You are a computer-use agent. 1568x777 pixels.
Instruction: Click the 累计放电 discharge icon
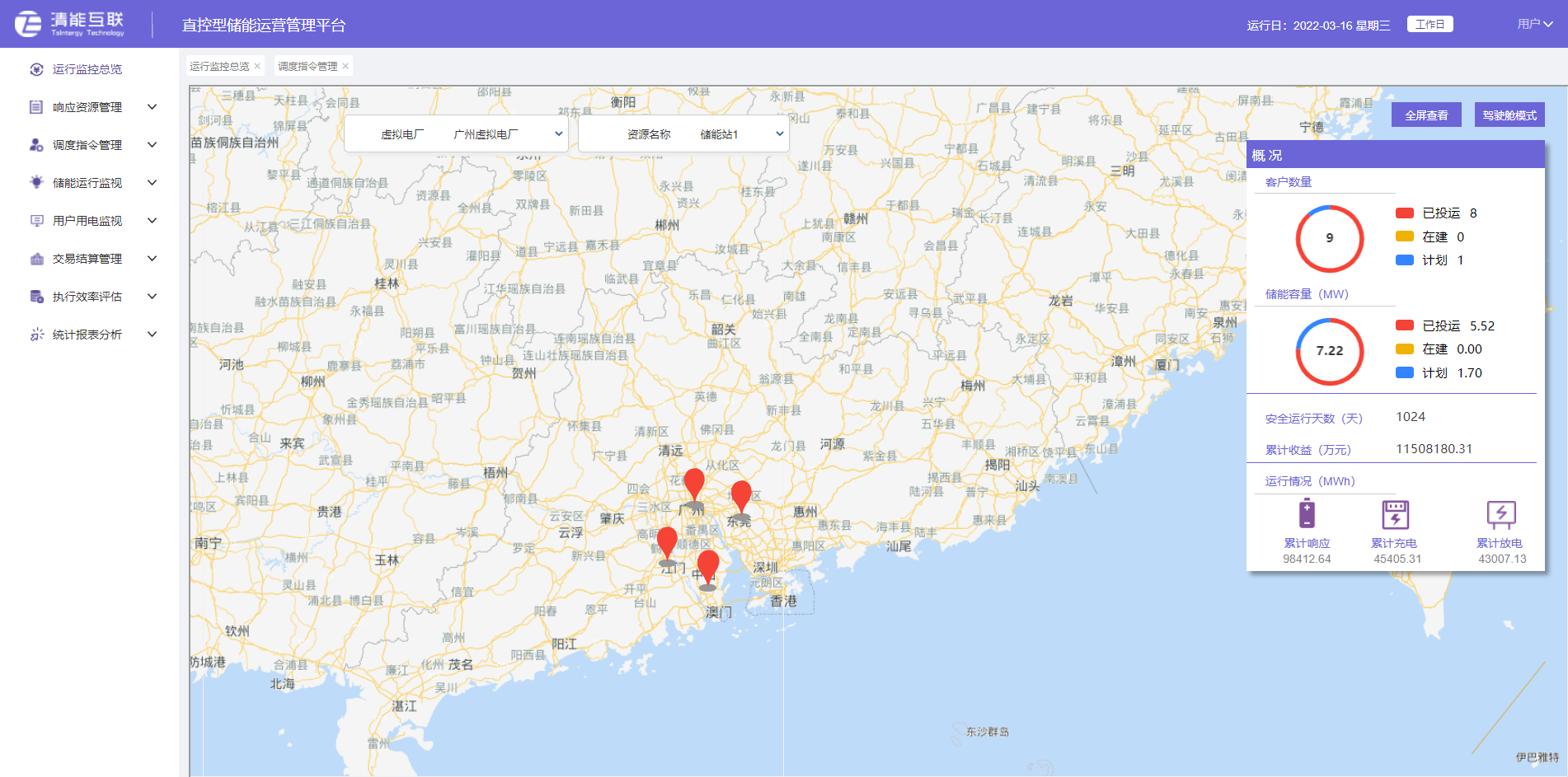[x=1500, y=514]
